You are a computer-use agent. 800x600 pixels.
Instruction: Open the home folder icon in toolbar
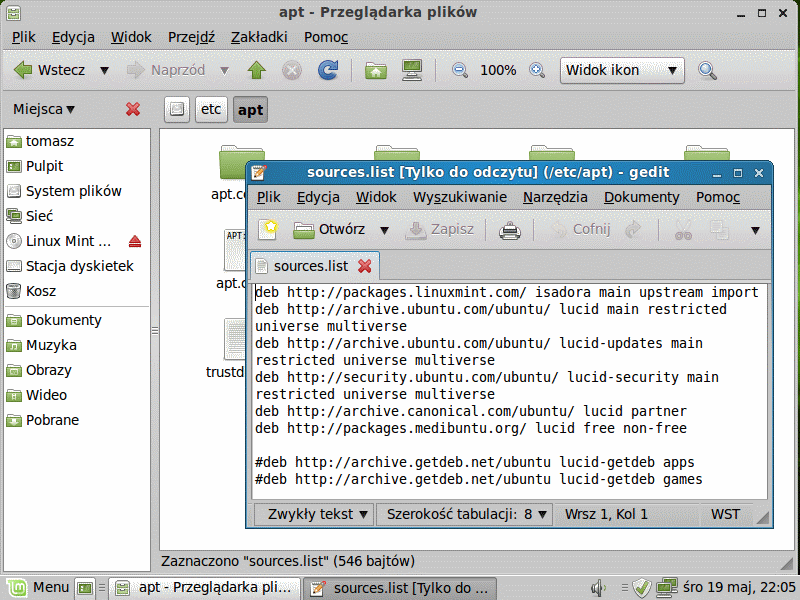click(x=375, y=70)
